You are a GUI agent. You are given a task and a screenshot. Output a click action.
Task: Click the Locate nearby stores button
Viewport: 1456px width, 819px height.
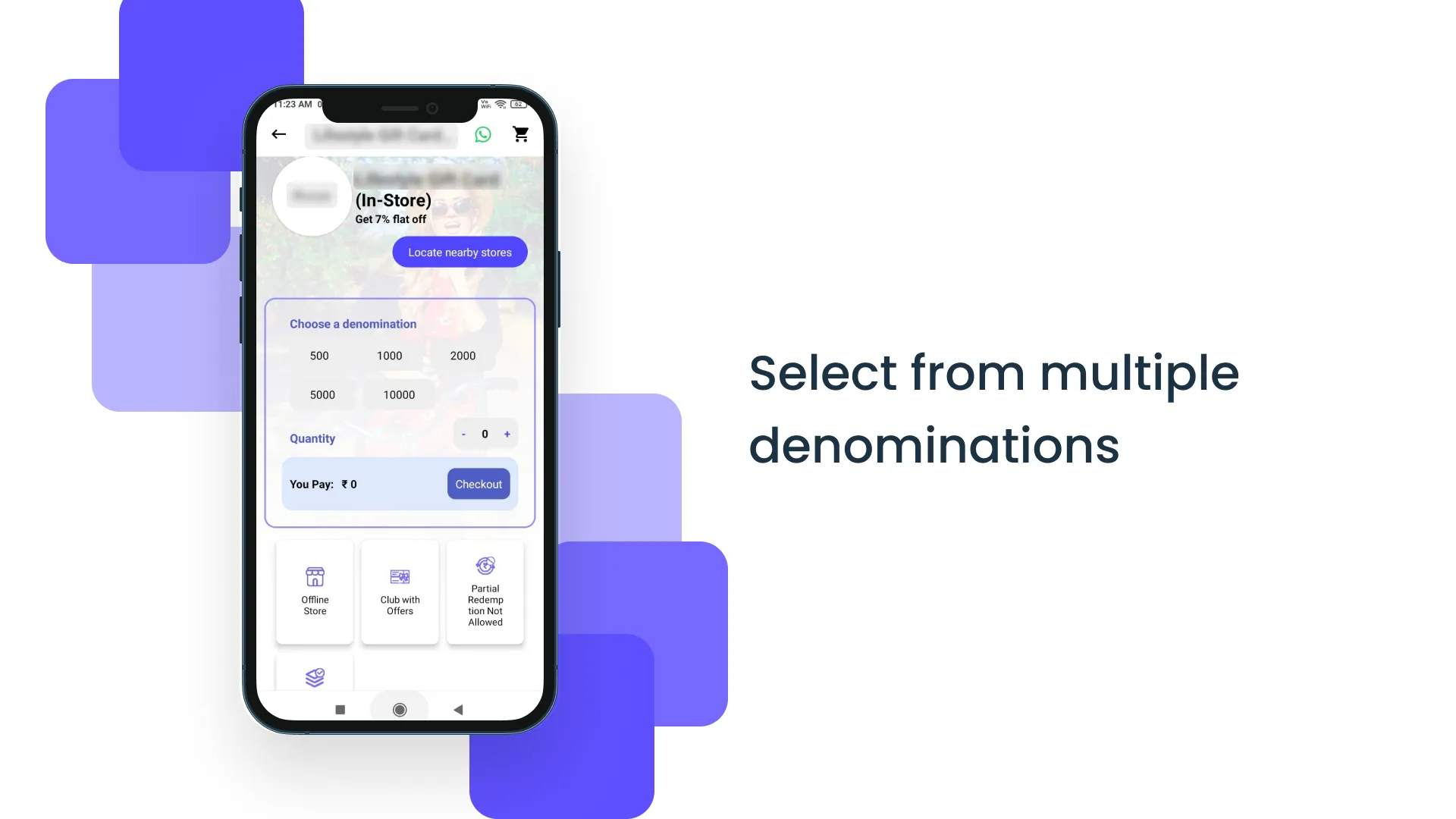(460, 252)
